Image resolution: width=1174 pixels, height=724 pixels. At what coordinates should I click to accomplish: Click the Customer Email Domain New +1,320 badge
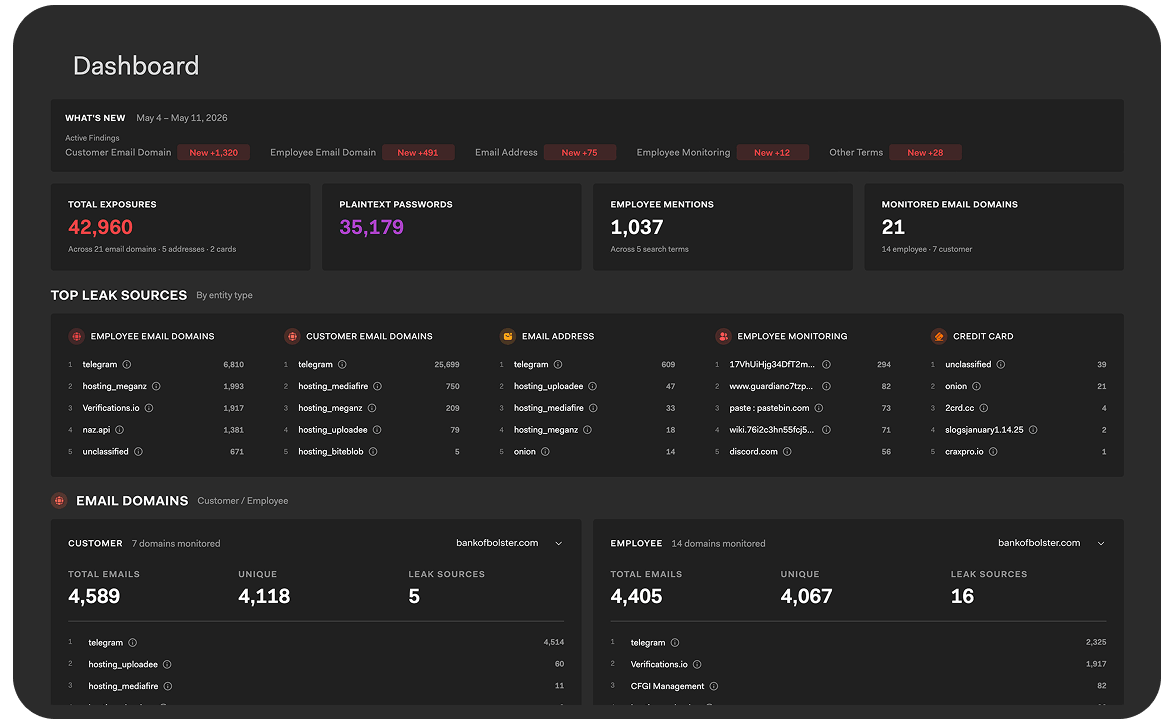click(213, 153)
